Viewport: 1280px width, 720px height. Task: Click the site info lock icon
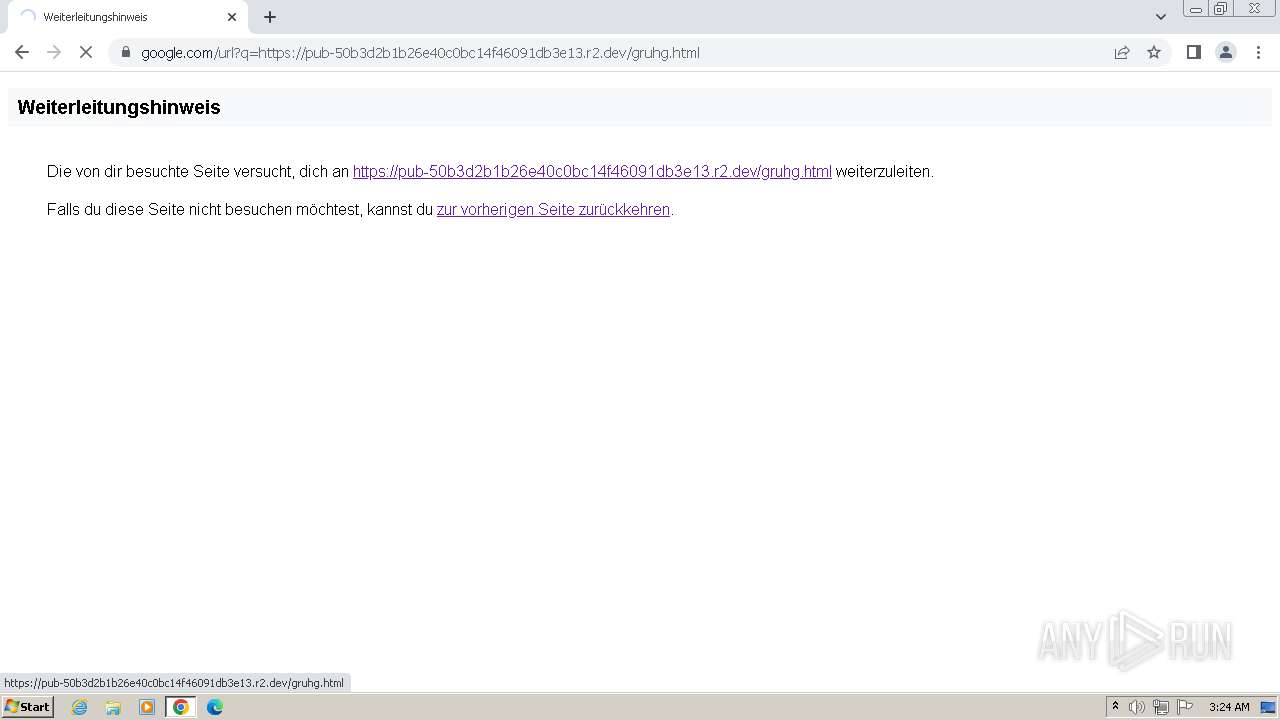pyautogui.click(x=126, y=52)
